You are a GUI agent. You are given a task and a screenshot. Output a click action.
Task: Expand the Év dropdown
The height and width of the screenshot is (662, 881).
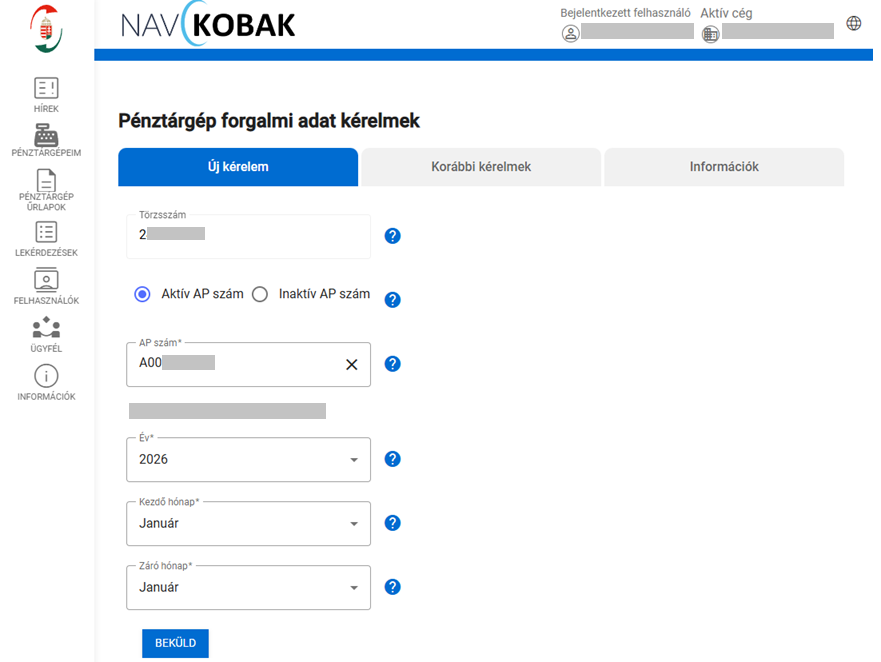[x=248, y=460]
